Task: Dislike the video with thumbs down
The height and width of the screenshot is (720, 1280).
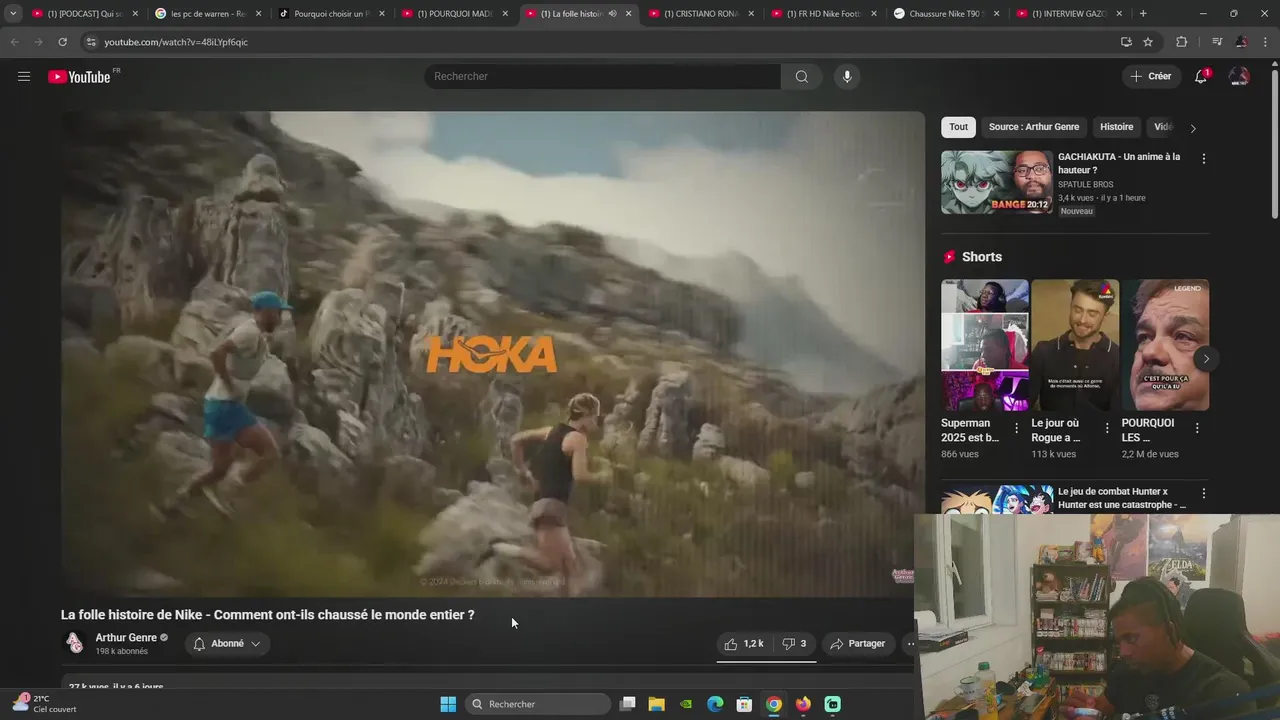Action: click(794, 644)
